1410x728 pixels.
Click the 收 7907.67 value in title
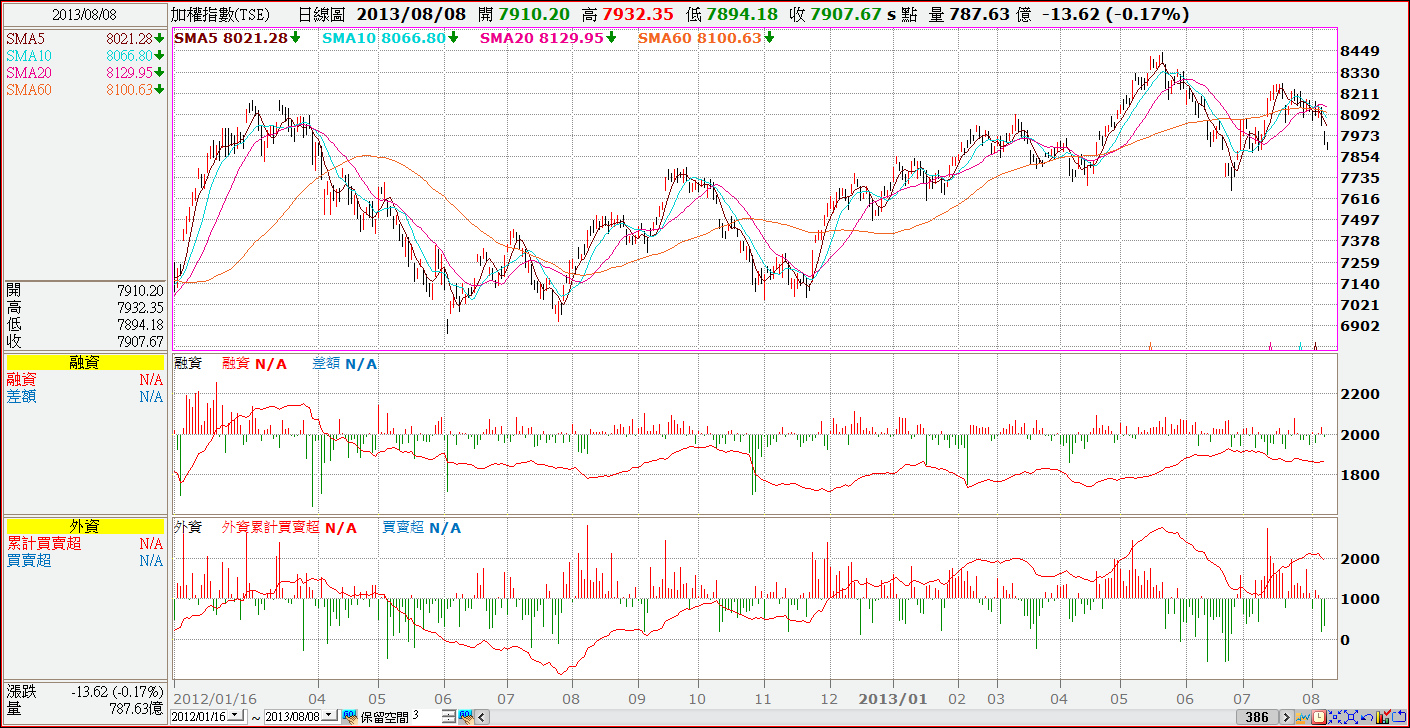(x=836, y=14)
